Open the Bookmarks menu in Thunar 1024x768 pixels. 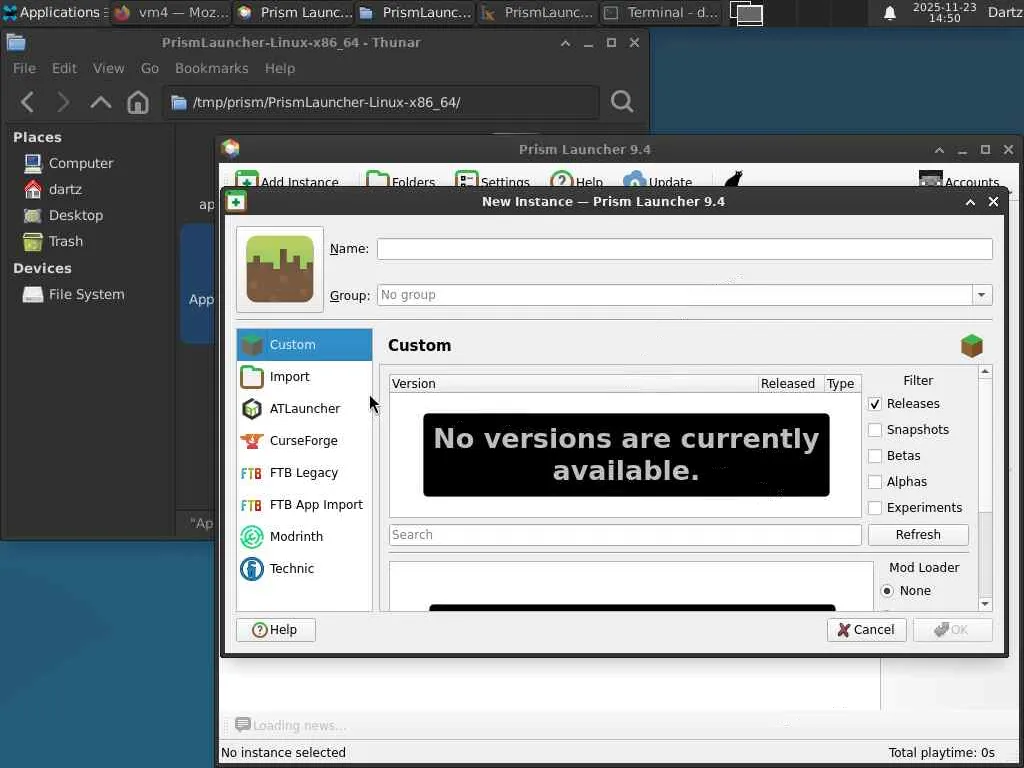tap(212, 69)
